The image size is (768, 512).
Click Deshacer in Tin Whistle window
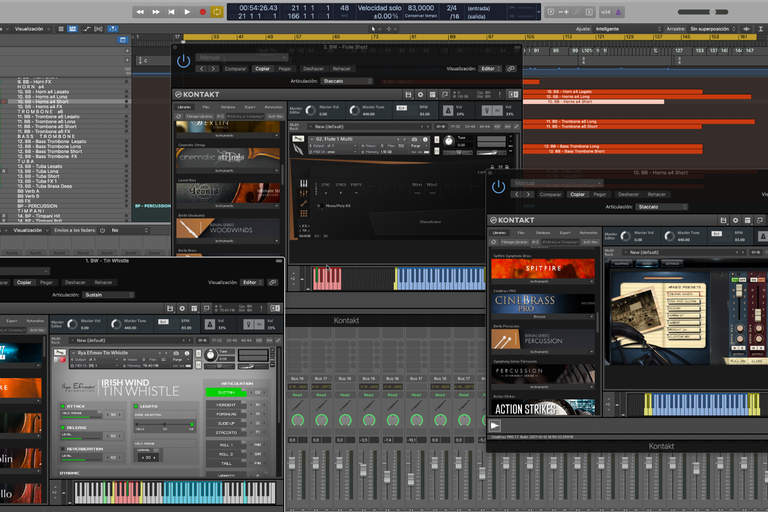click(x=75, y=282)
